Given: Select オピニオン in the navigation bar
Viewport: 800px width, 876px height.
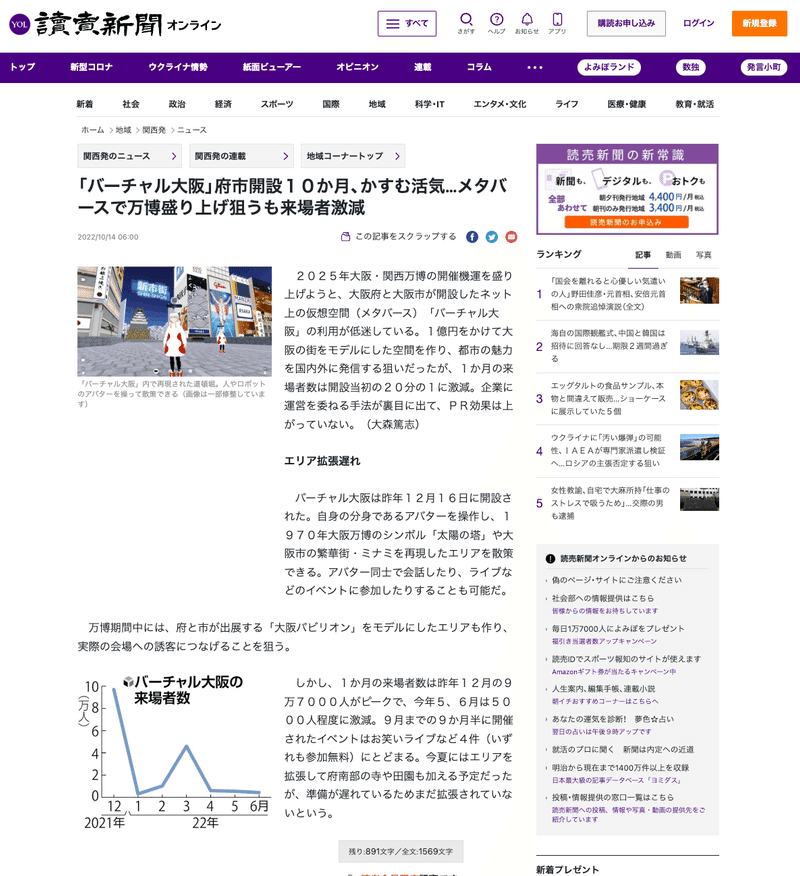Looking at the screenshot, I should [x=358, y=67].
